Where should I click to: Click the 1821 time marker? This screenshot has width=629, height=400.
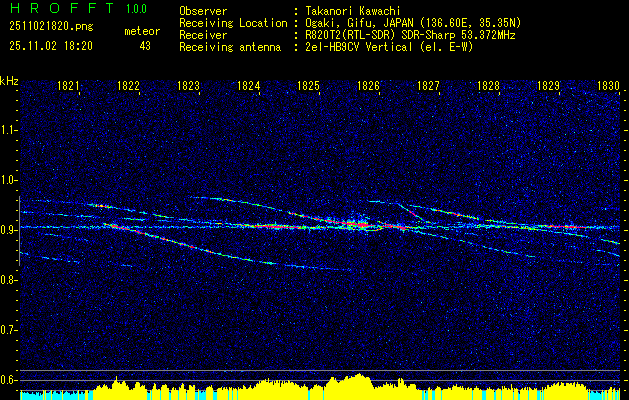point(69,85)
